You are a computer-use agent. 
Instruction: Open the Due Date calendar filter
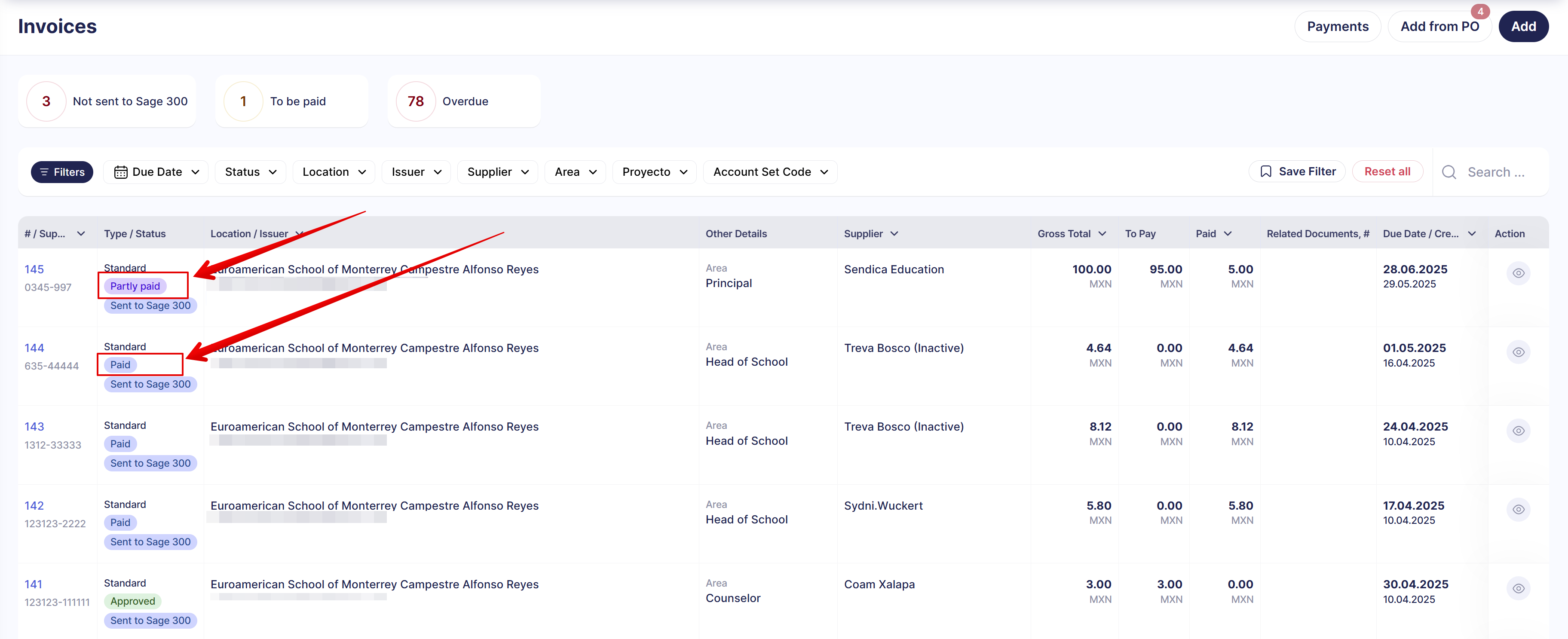point(156,172)
